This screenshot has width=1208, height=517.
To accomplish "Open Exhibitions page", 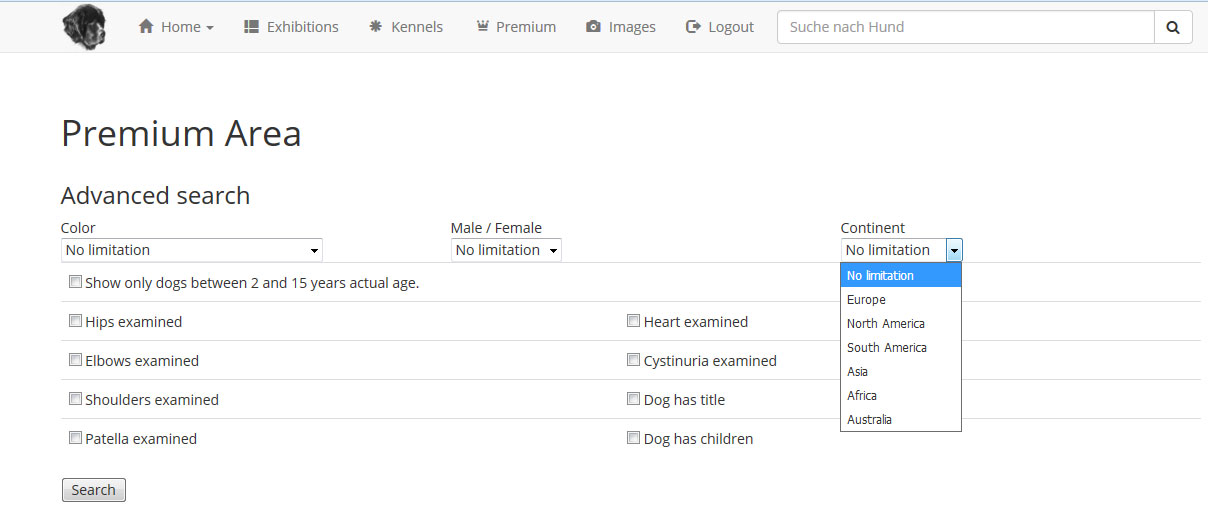I will [291, 27].
